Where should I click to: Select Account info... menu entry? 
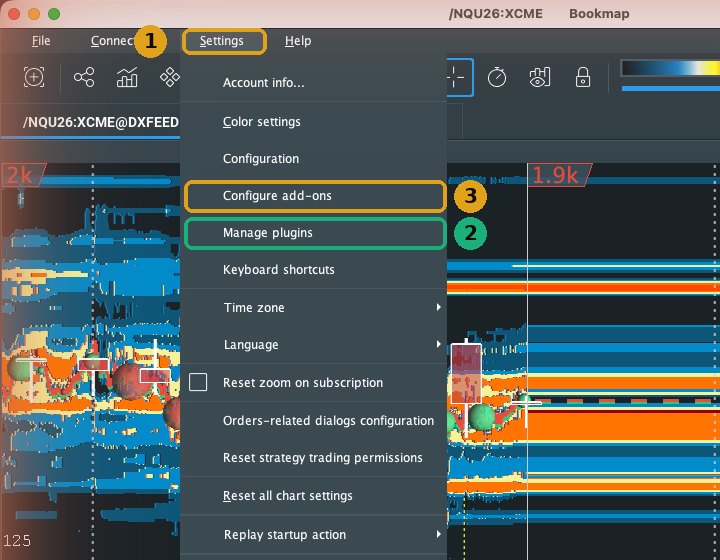pyautogui.click(x=314, y=83)
